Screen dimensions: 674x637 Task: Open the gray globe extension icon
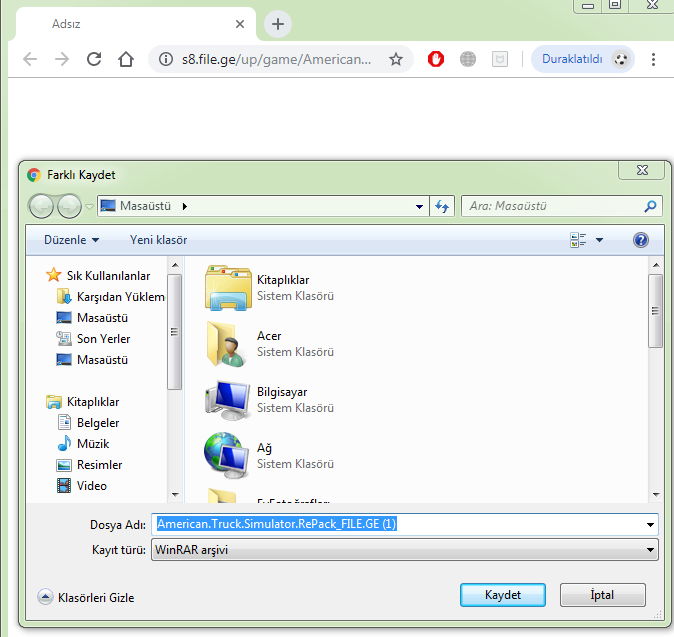pyautogui.click(x=468, y=59)
